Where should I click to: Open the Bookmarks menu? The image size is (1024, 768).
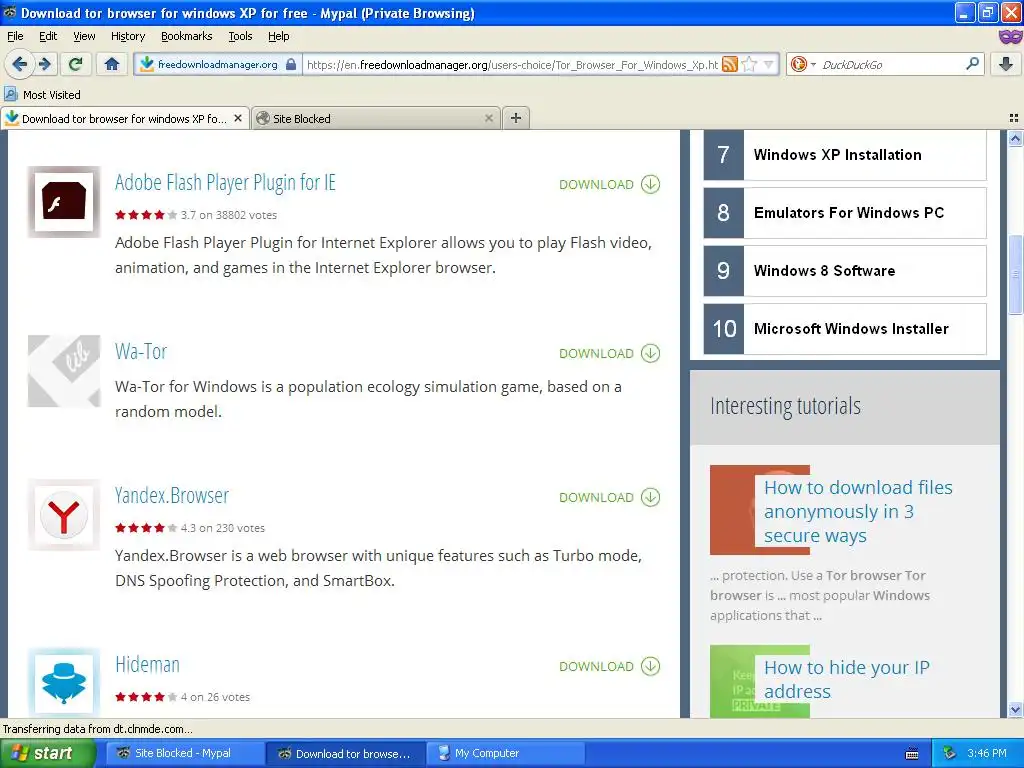coord(186,37)
